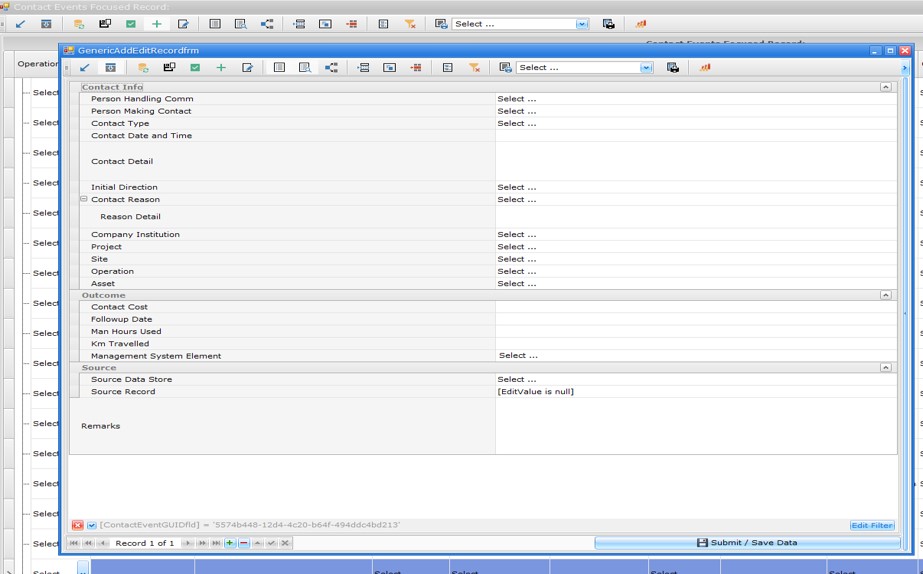Click the Contact Detail text field
The height and width of the screenshot is (574, 923).
694,161
